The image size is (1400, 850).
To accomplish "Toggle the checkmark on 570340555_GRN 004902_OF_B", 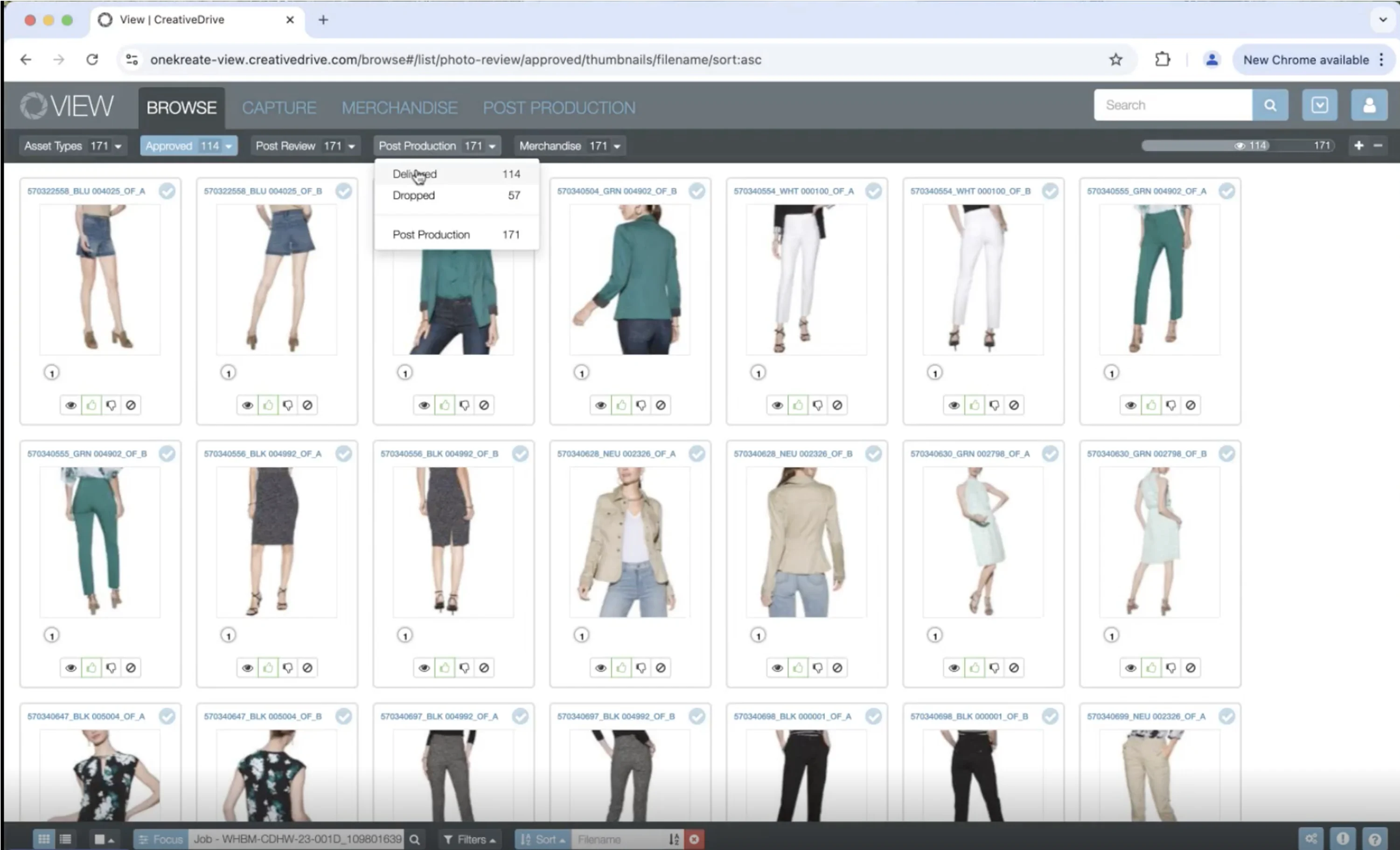I will [167, 453].
